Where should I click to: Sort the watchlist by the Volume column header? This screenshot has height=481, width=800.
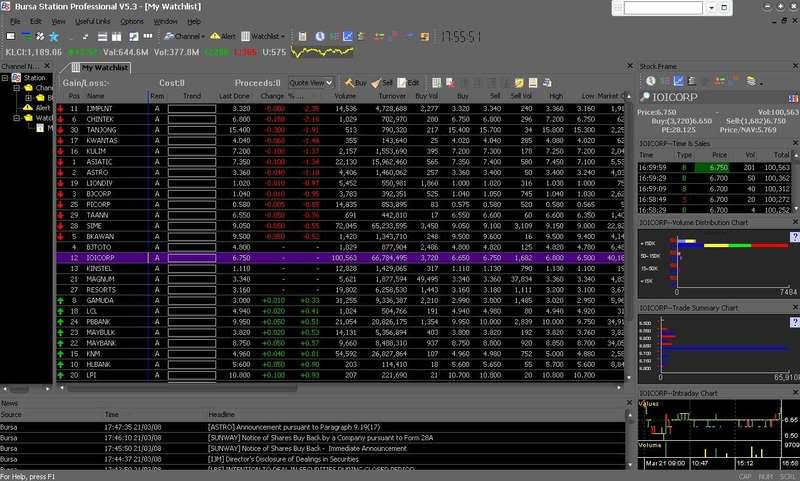tap(345, 96)
